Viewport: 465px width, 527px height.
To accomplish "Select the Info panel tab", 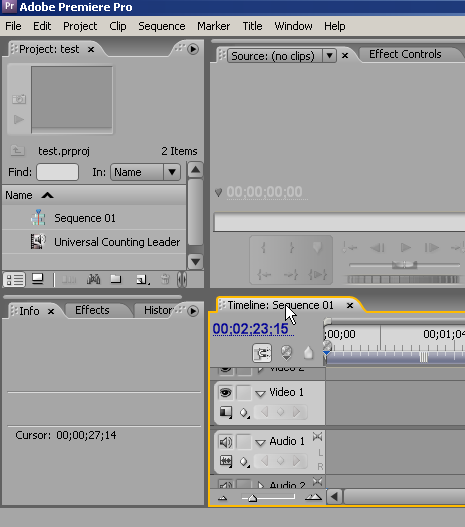I will click(x=29, y=311).
